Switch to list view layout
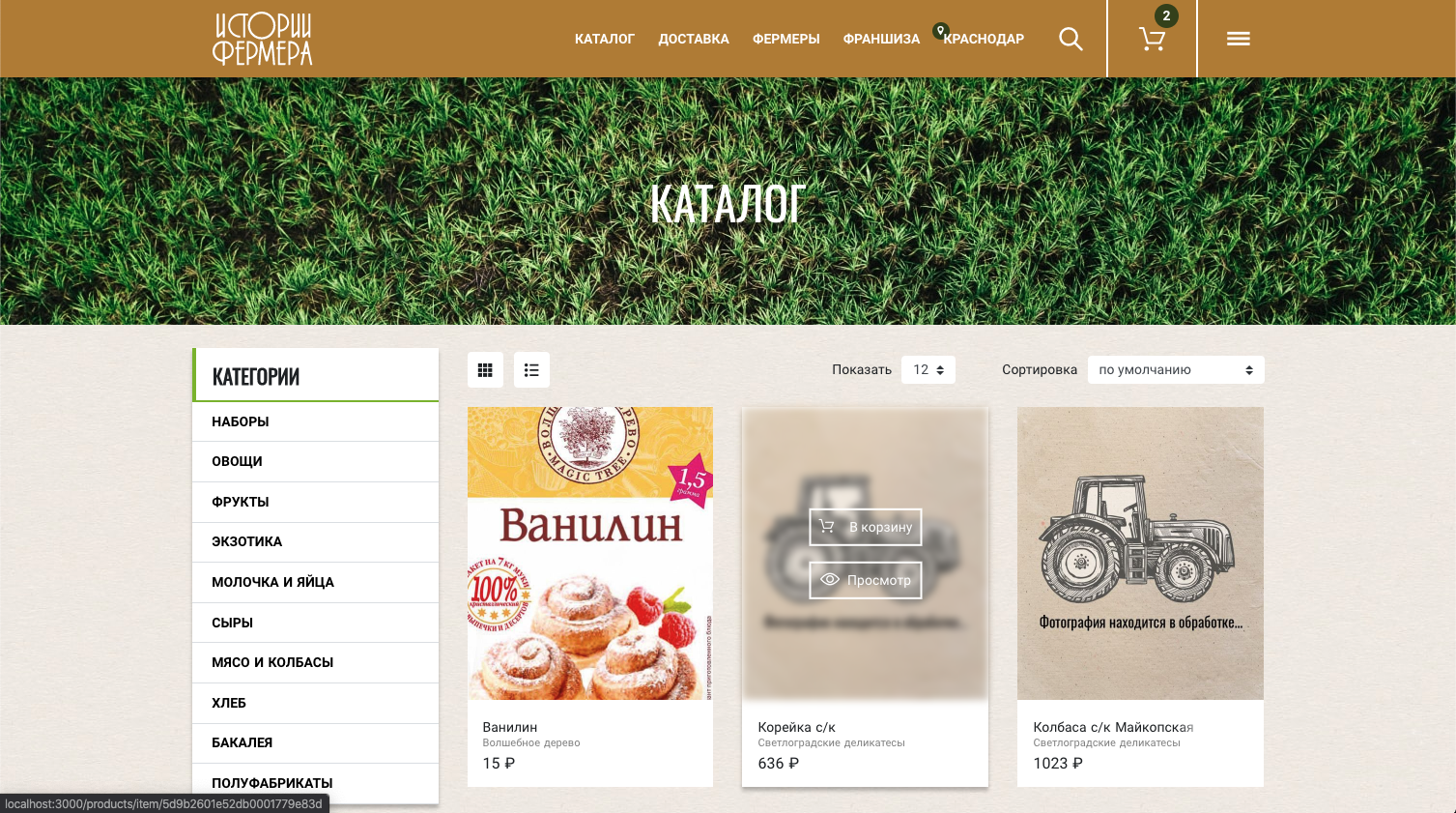Viewport: 1456px width, 813px height. [531, 369]
